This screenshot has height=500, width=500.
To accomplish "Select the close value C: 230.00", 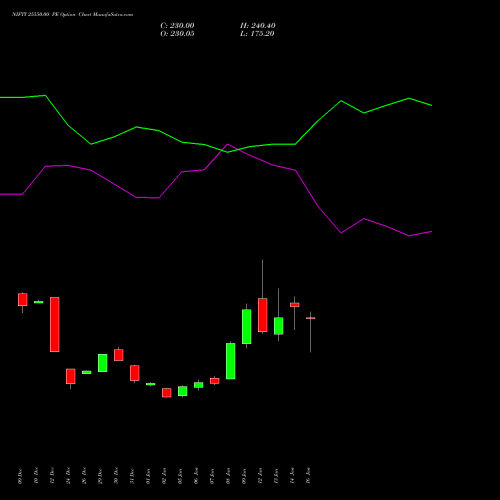I will click(x=177, y=26).
